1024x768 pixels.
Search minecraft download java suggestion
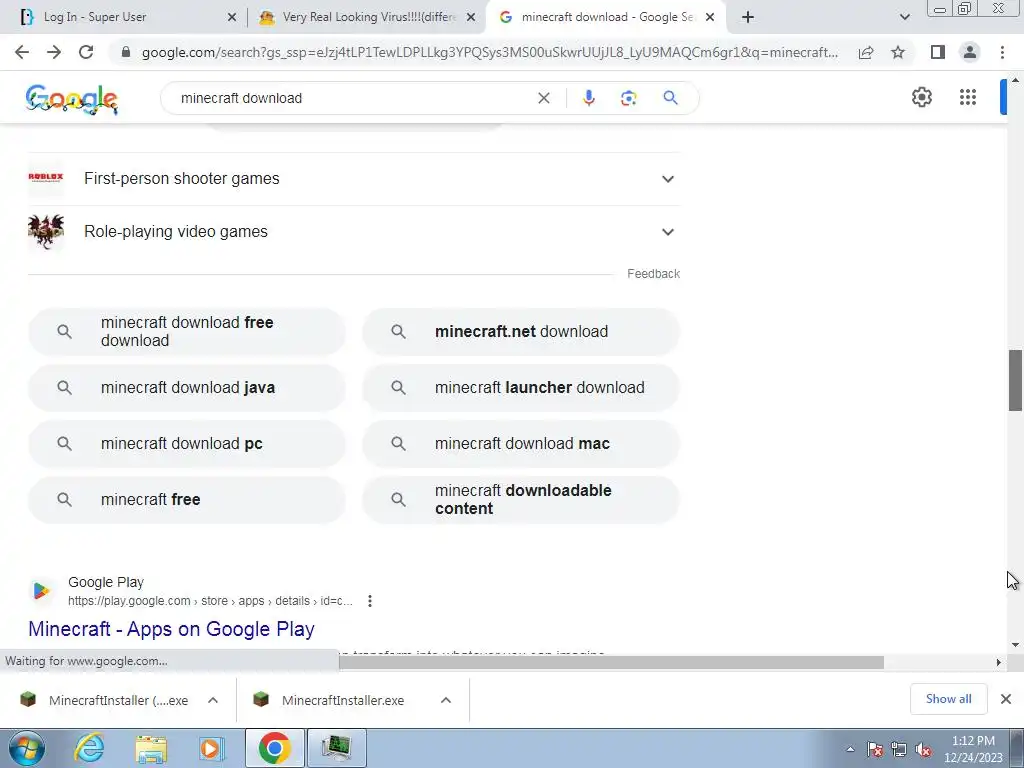point(187,388)
